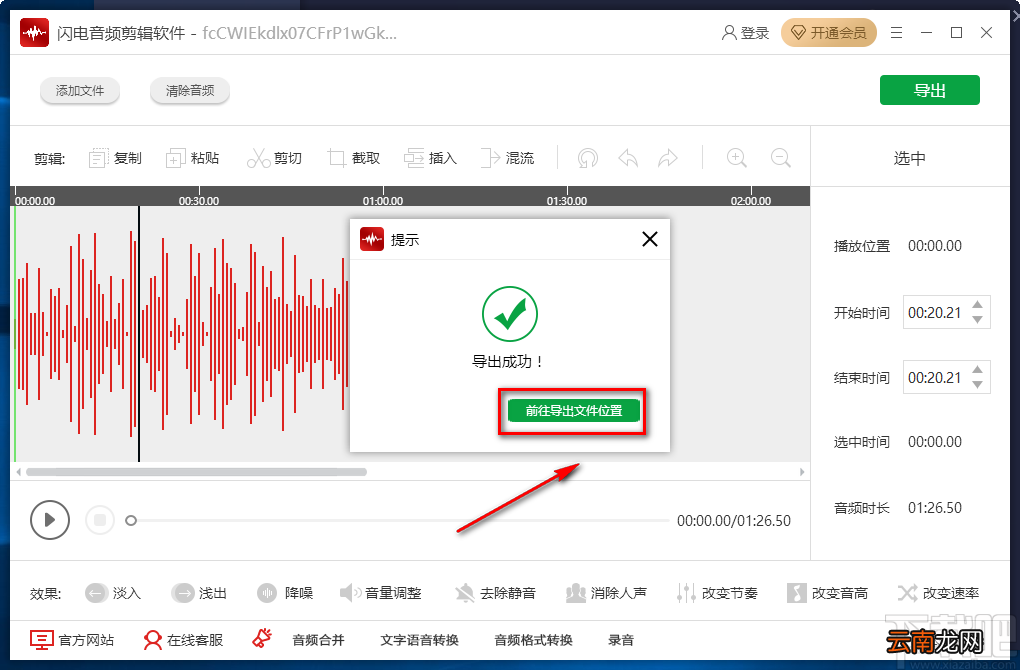
Task: Apply Remove Vocals (消除人声) effect
Action: coord(606,593)
